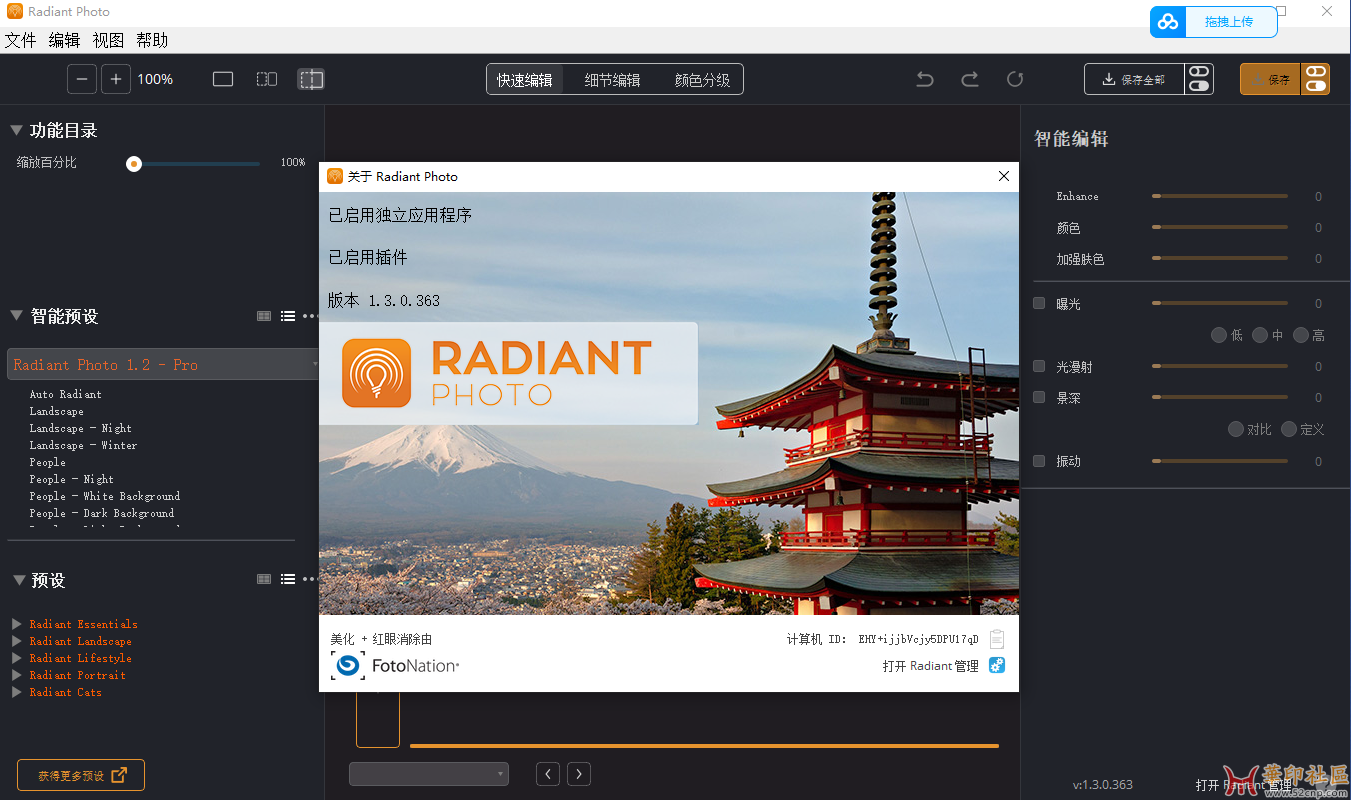
Task: Click the orange 保存 button
Action: pos(1270,79)
